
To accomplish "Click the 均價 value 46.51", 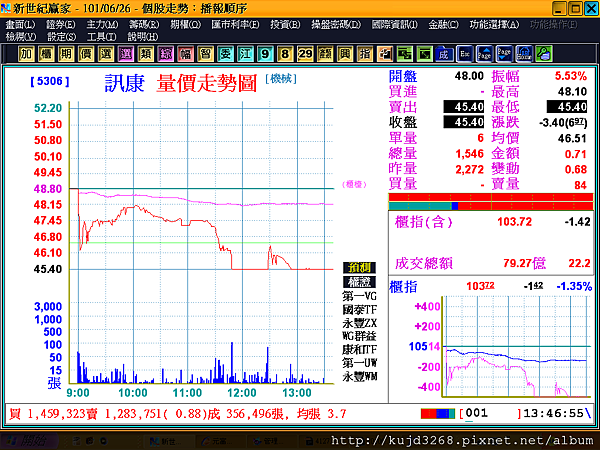I will 572,139.
